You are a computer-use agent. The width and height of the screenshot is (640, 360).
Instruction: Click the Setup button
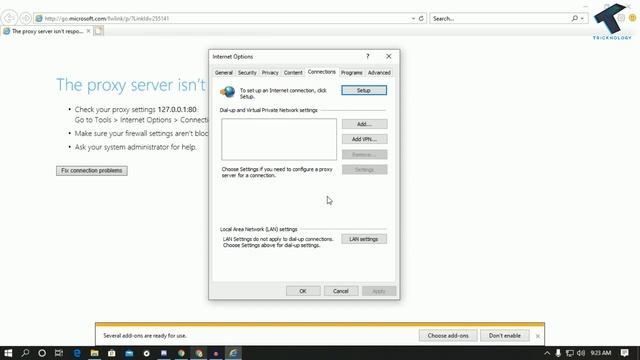[364, 90]
